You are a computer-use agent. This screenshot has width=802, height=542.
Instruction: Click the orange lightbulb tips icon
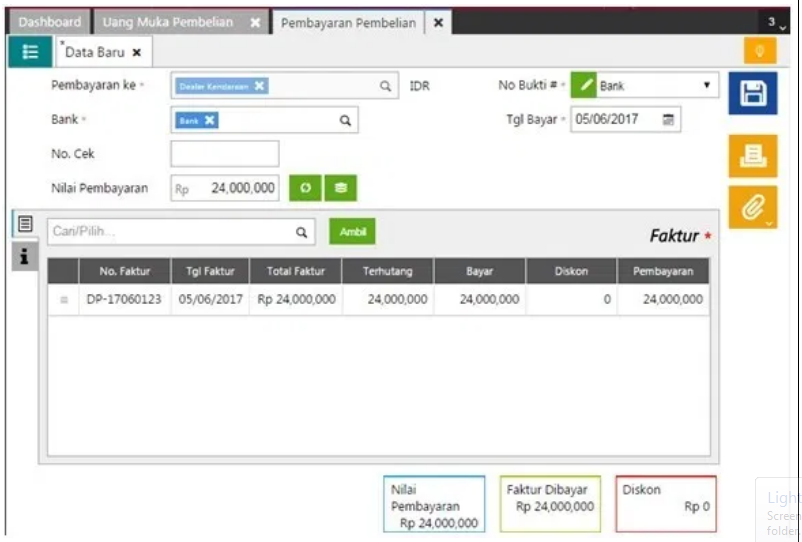759,50
